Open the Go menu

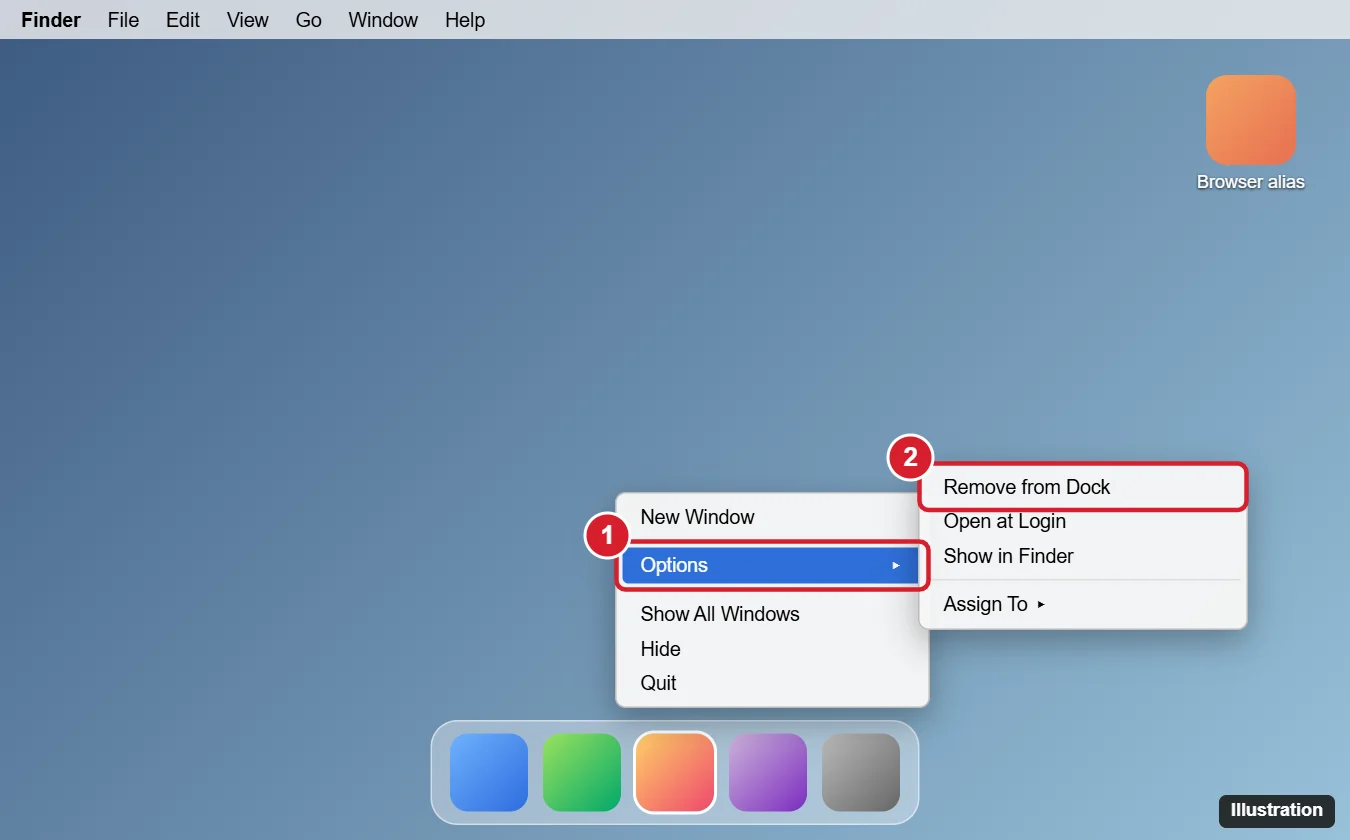(x=309, y=20)
